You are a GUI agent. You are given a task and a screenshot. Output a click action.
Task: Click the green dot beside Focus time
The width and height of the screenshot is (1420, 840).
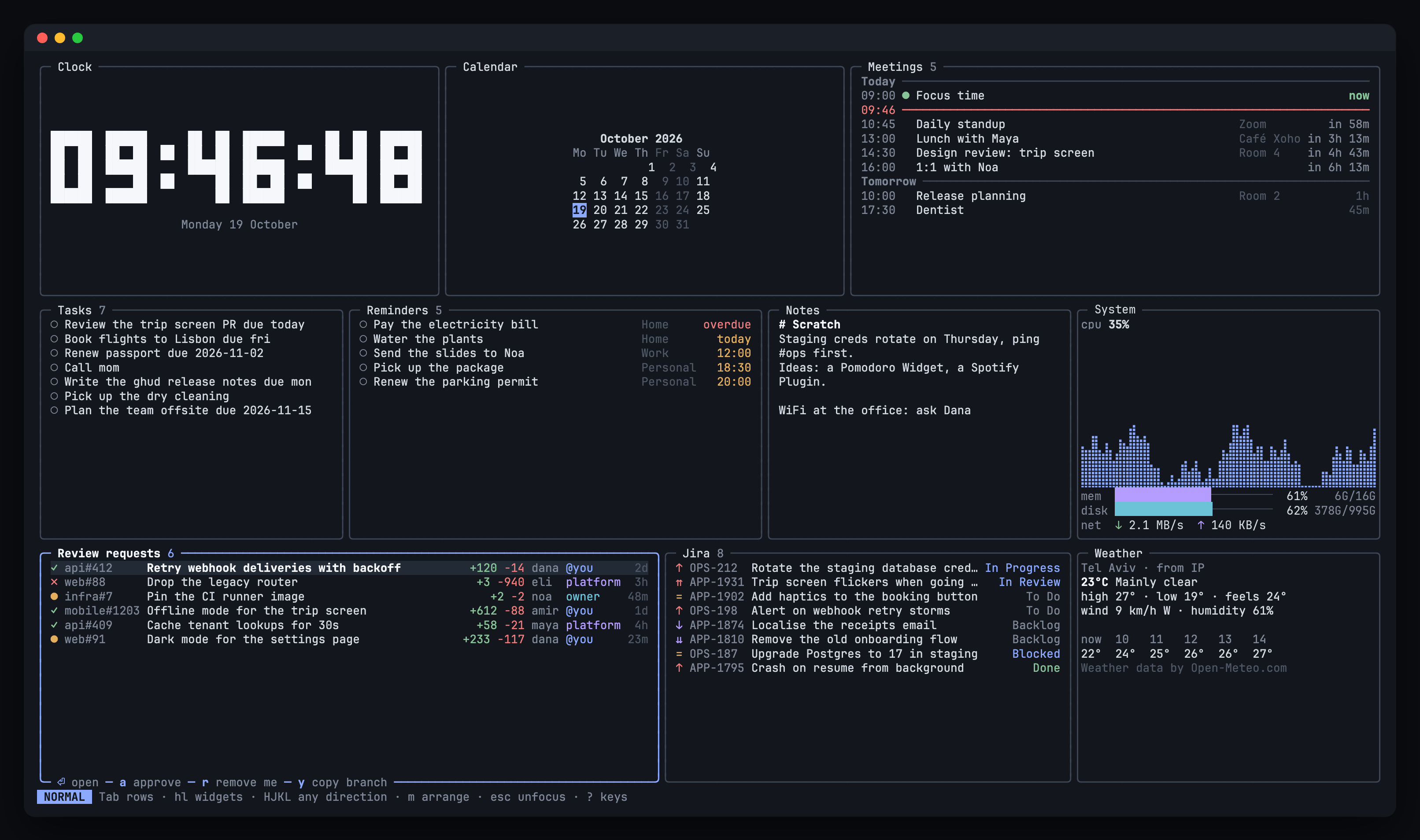(906, 96)
